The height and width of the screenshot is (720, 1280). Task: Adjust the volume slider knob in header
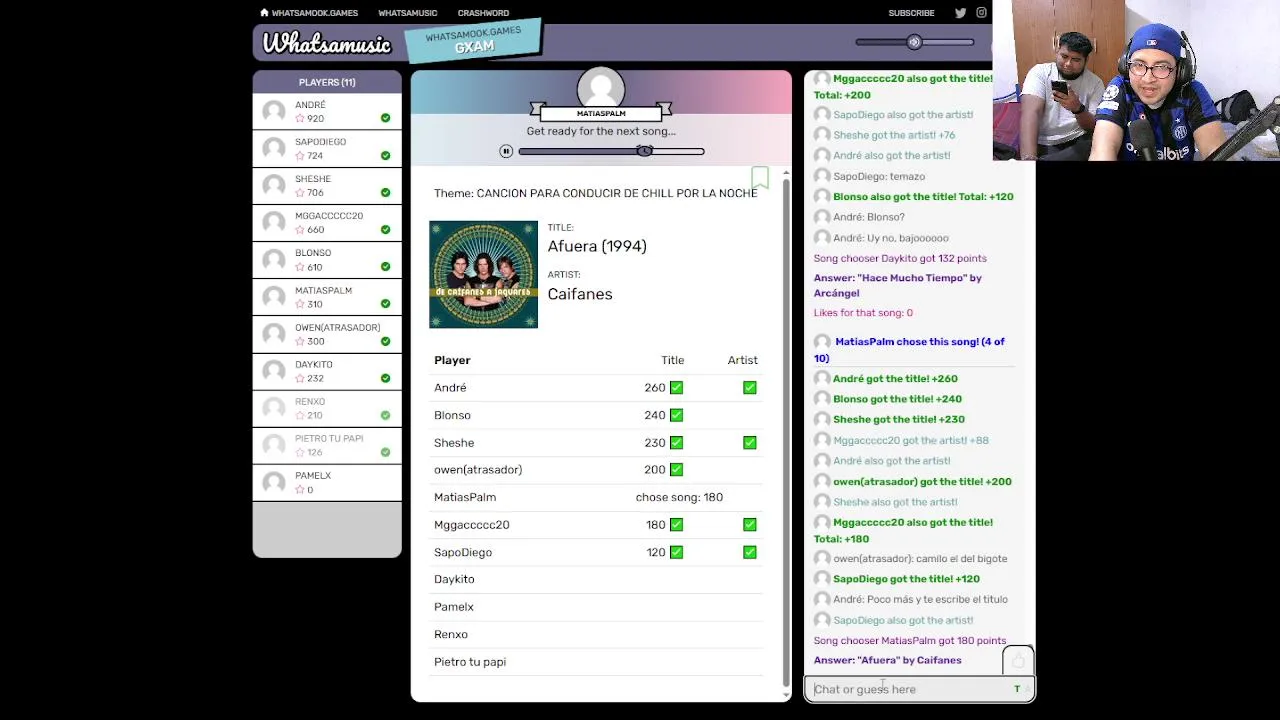[914, 42]
